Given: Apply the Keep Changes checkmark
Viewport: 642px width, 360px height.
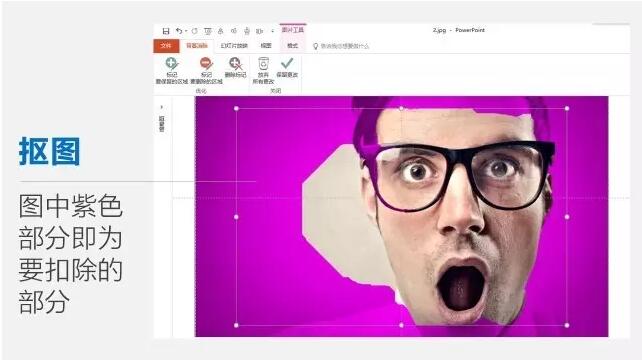Looking at the screenshot, I should tap(287, 63).
